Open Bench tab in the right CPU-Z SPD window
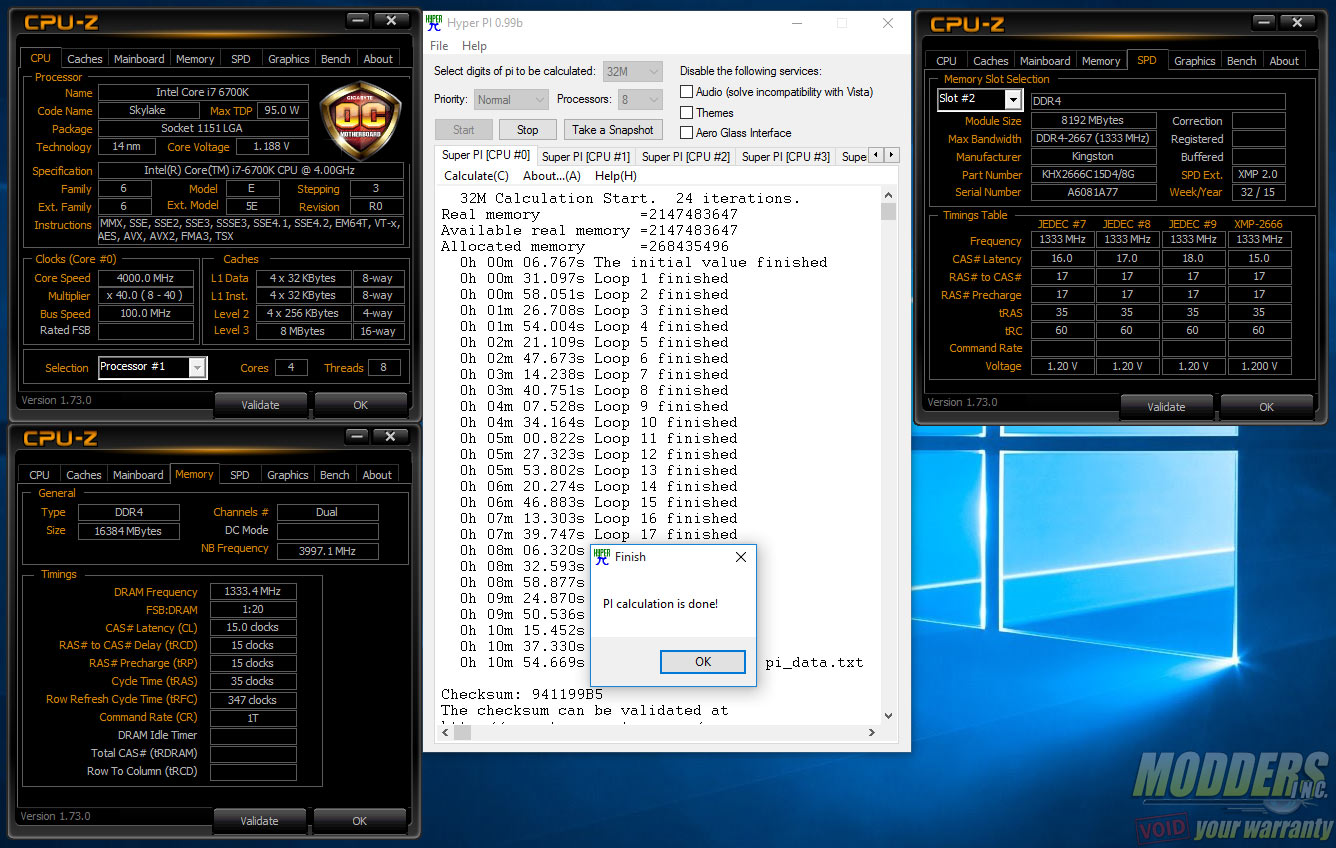This screenshot has height=848, width=1336. click(x=1242, y=61)
